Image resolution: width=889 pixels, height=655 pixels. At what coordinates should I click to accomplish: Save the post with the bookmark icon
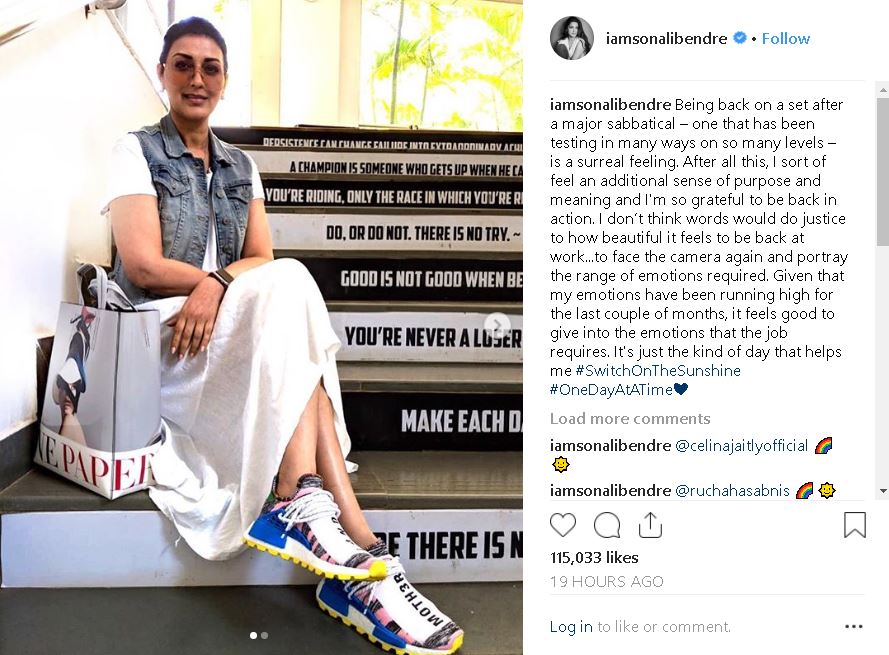pos(854,525)
